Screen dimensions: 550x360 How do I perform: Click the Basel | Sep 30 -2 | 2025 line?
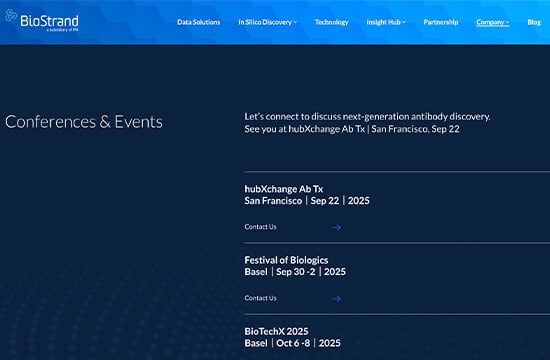coord(295,272)
